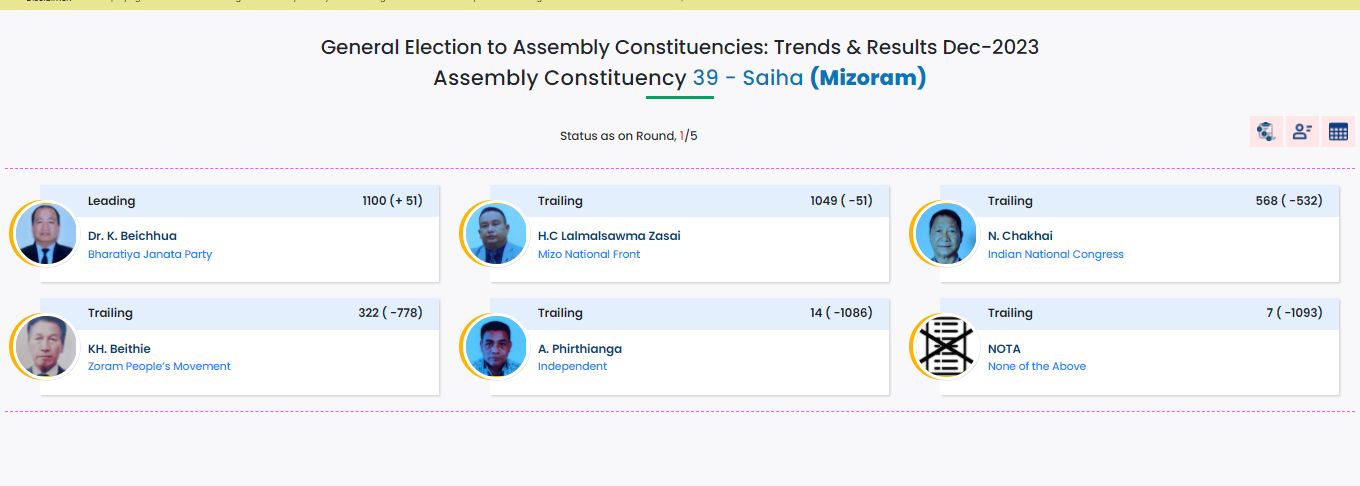Click the Indian National Congress party name
This screenshot has width=1360, height=486.
point(1055,254)
